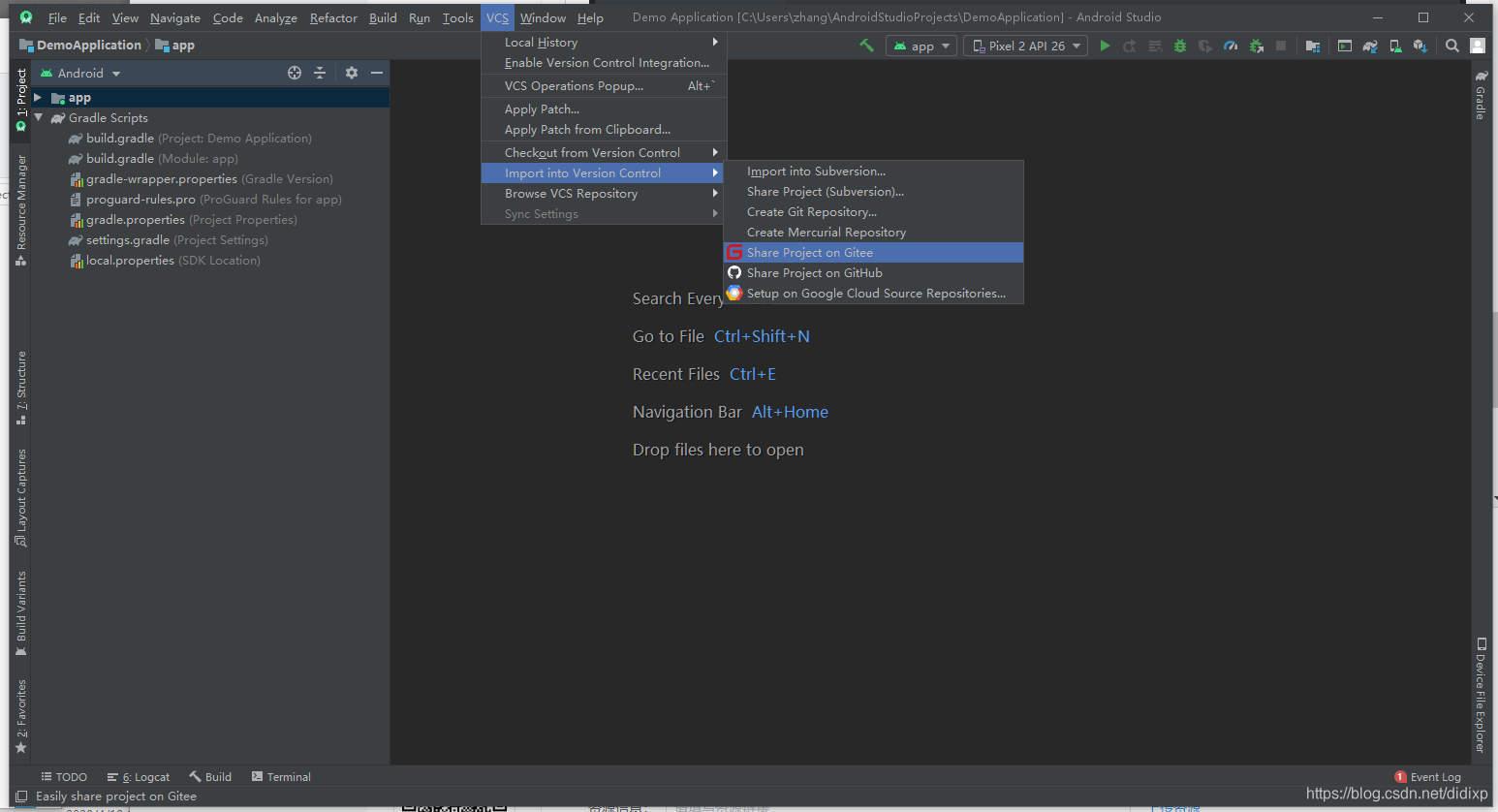
Task: Click DemoApplication breadcrumb in navigation bar
Action: tap(80, 46)
